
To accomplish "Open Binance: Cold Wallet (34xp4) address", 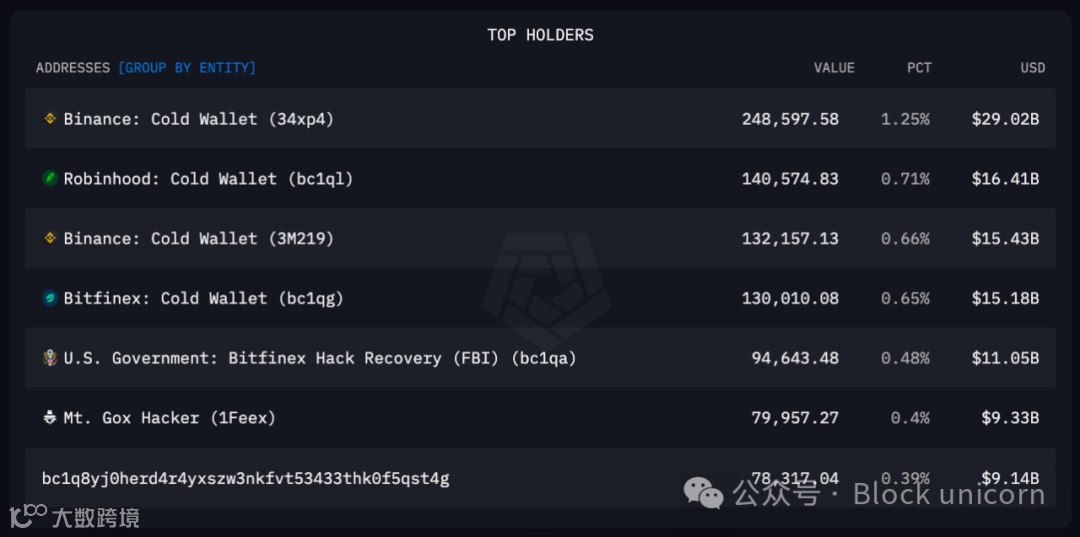I will coord(198,119).
